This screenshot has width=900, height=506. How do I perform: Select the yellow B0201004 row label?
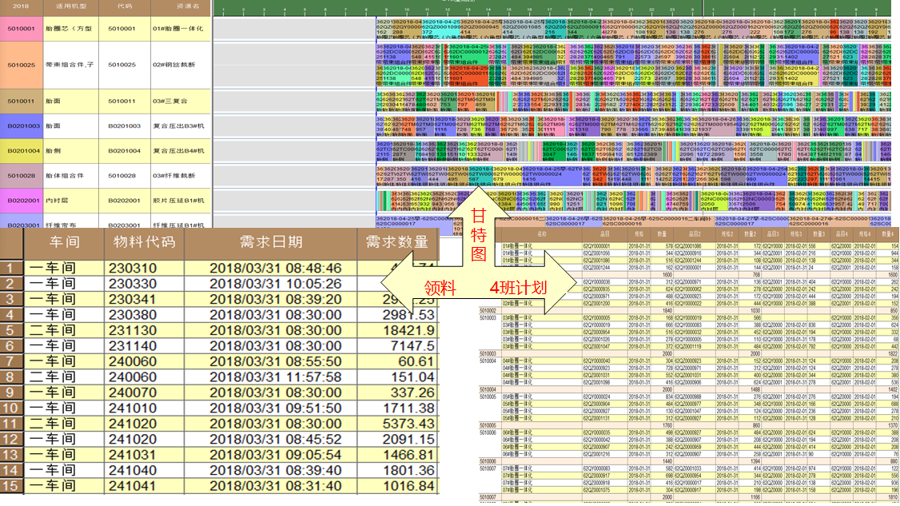(x=24, y=151)
